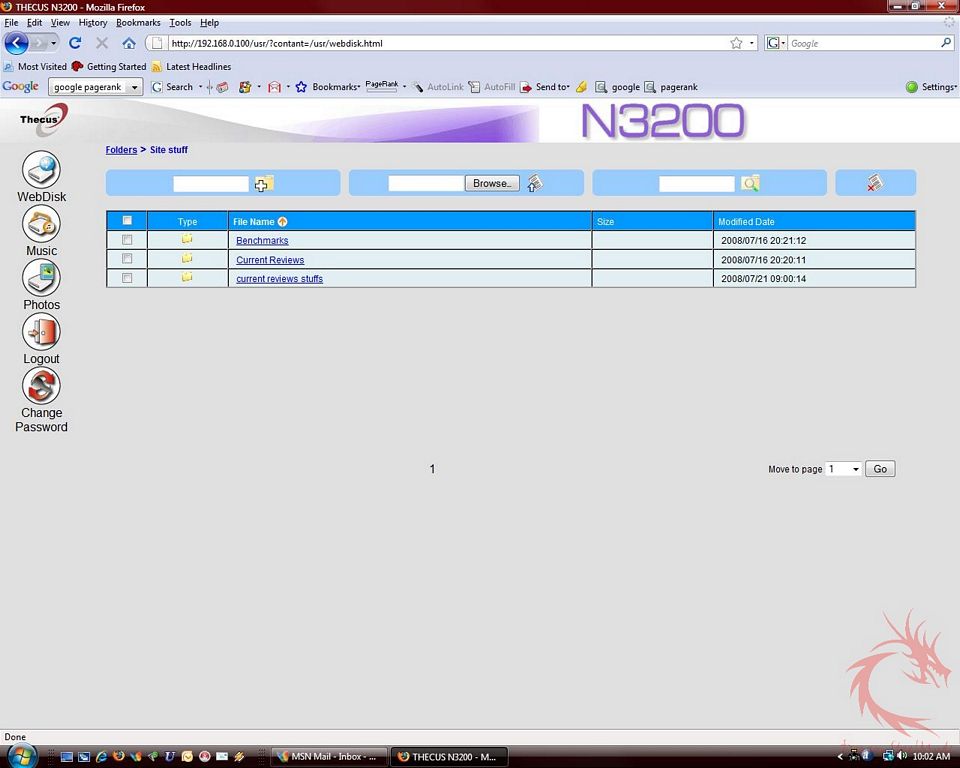The width and height of the screenshot is (960, 768).
Task: Click the Latest Headlines bookmark
Action: 191,66
